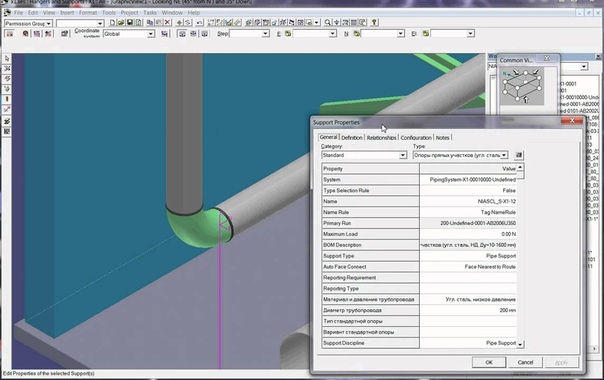Switch to the Definition tab
Screen dimensions: 604x380
(x=352, y=138)
